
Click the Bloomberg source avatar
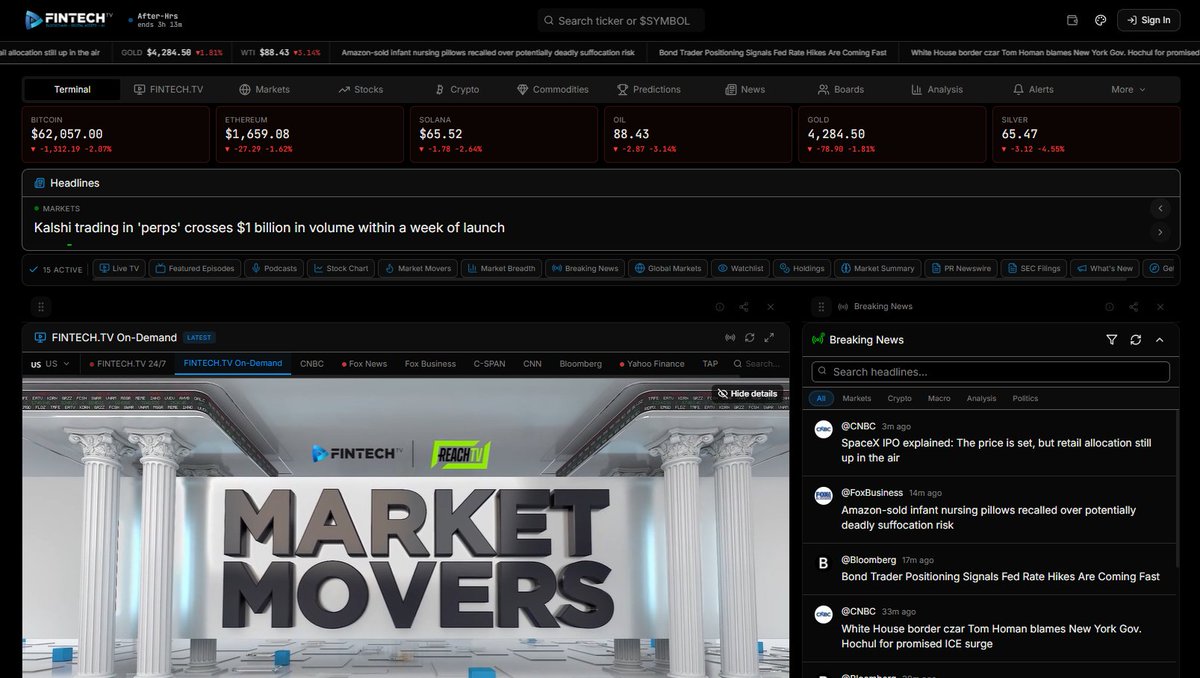click(823, 564)
